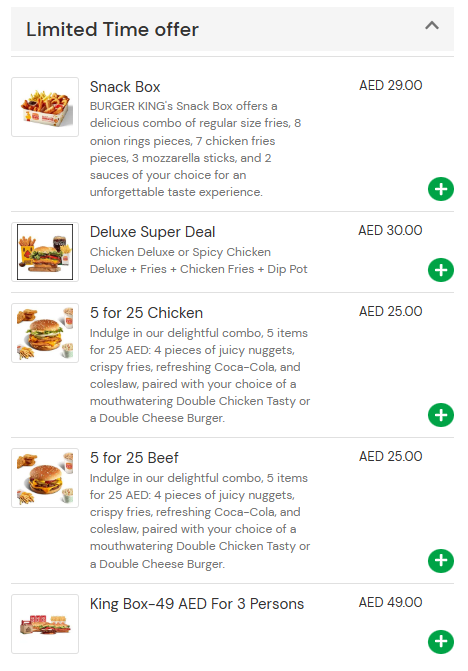Screen dimensions: 468x671
Task: Open the Deluxe Super Deal product image
Action: 45,252
